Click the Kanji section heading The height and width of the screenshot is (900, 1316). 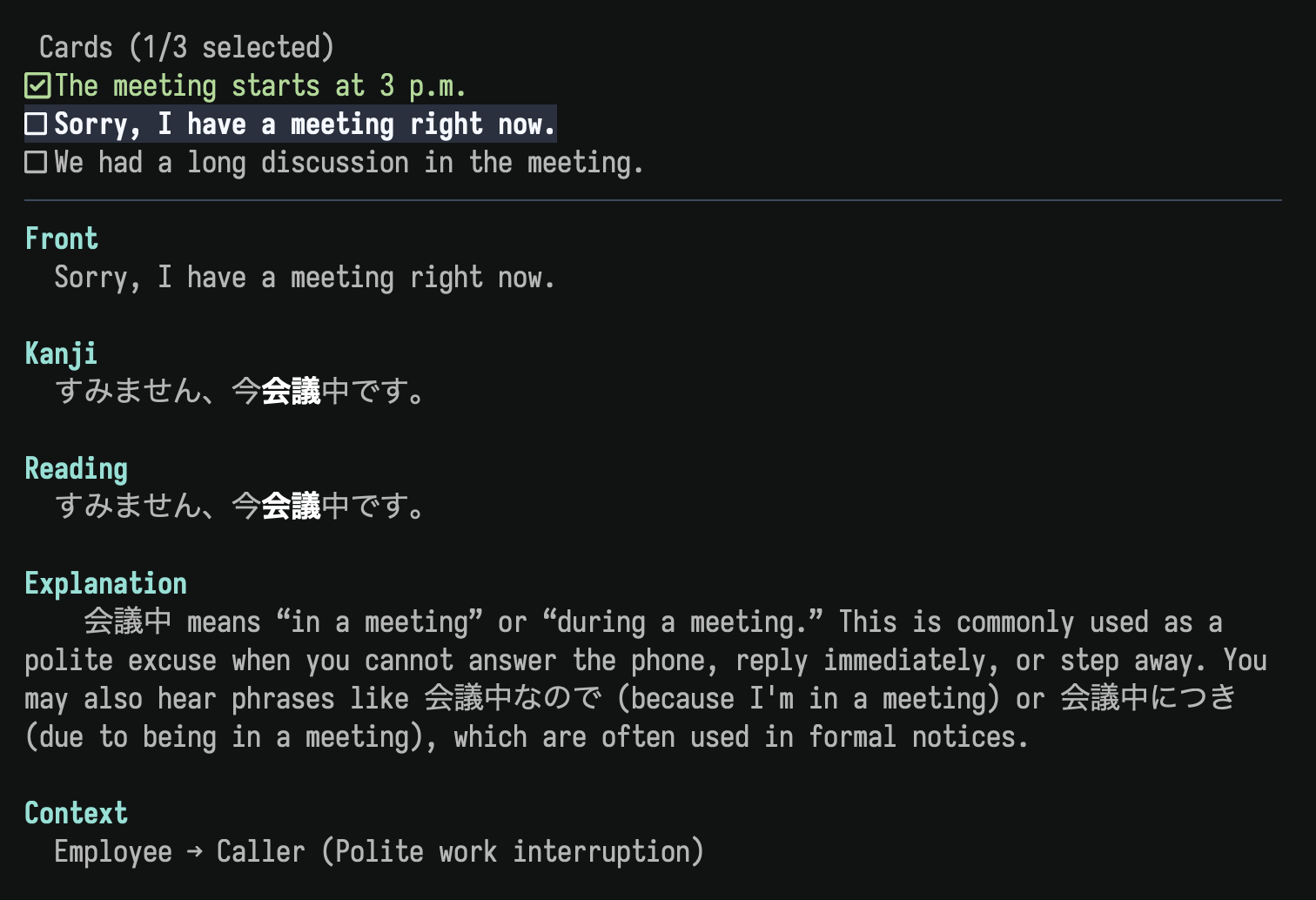[61, 353]
